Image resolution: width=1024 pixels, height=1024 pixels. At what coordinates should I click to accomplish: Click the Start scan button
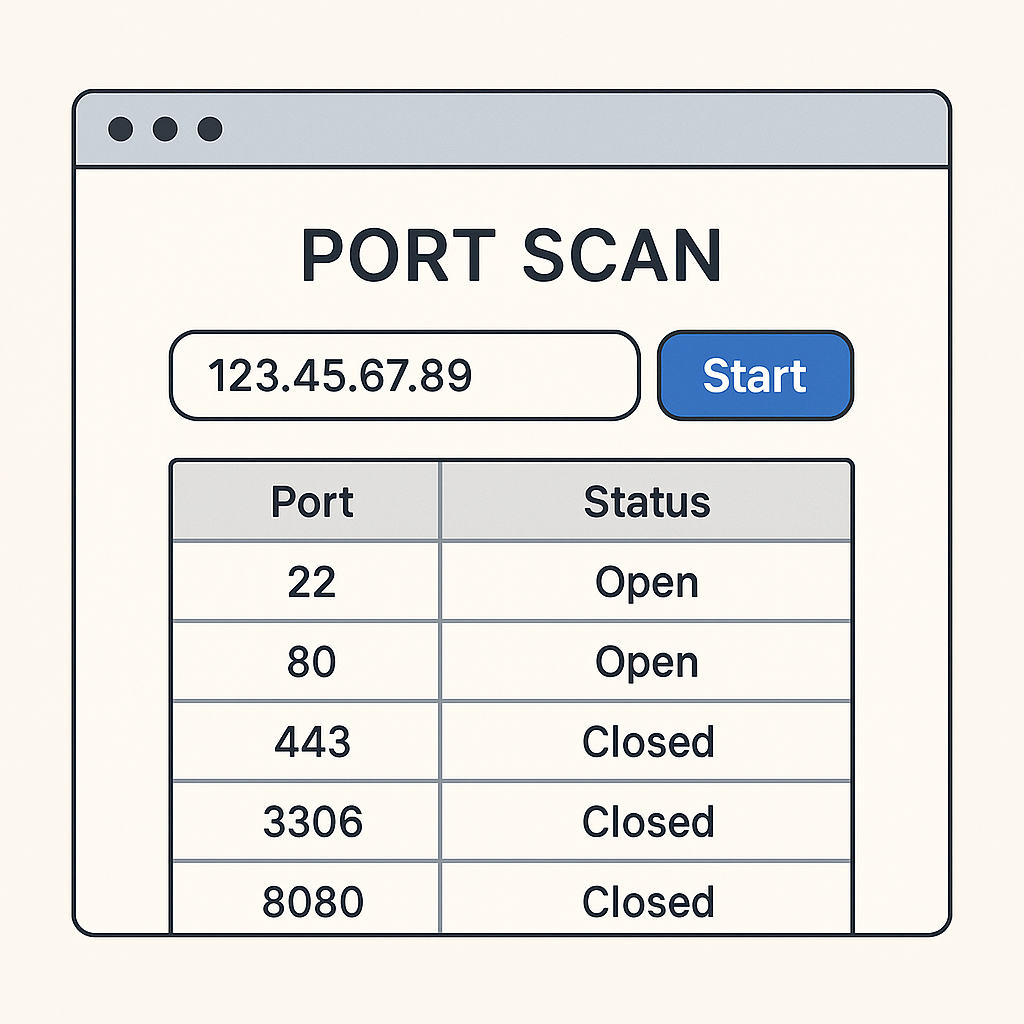(755, 375)
